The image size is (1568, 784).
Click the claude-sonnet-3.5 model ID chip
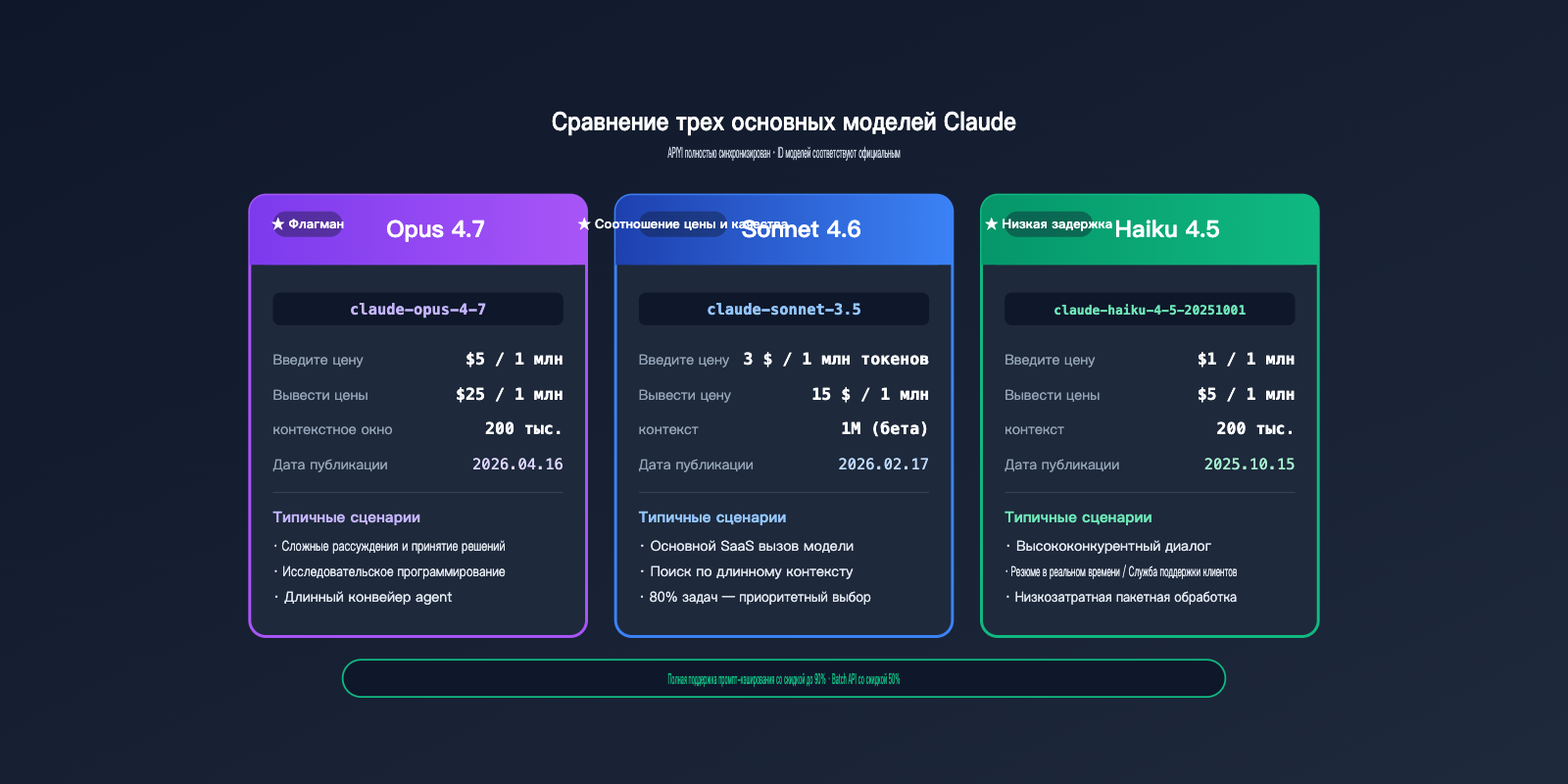tap(784, 310)
